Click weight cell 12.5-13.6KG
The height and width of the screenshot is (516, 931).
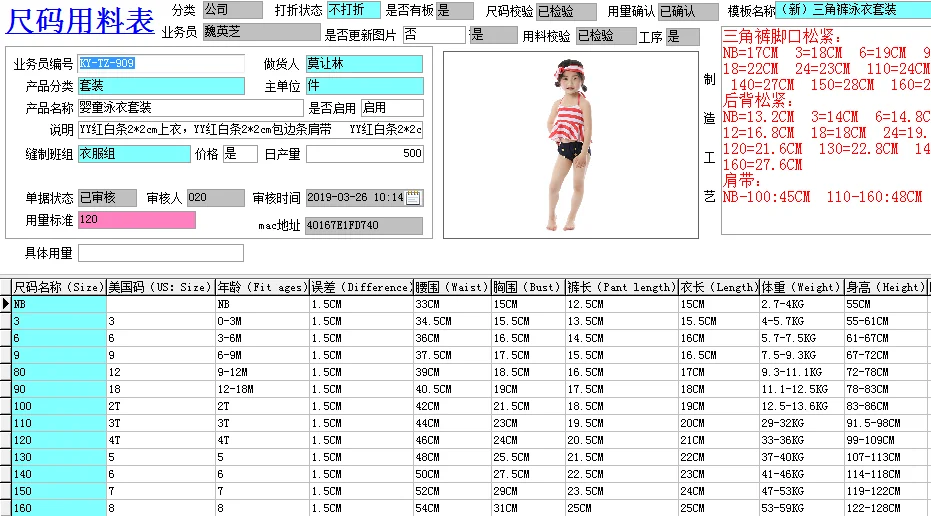[x=801, y=406]
